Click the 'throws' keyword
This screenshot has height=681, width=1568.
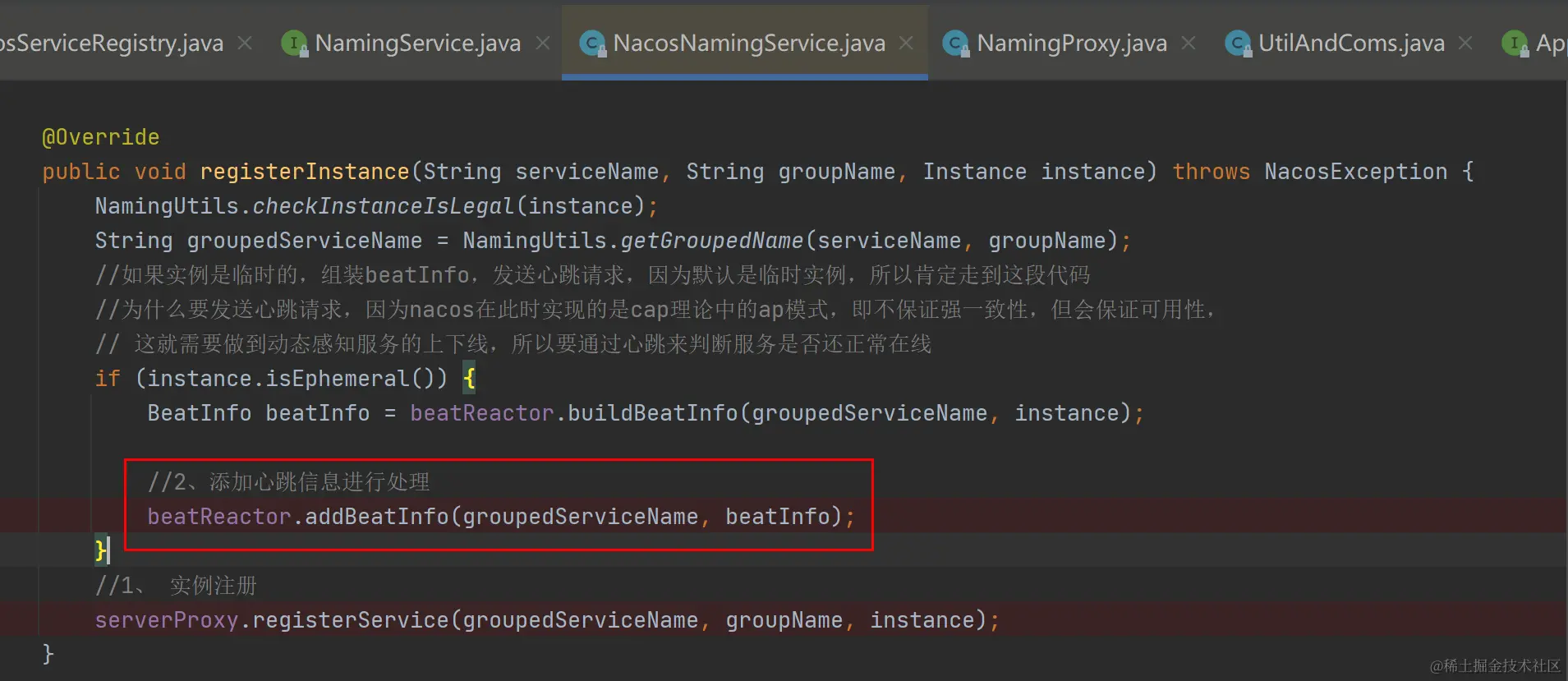pos(1212,172)
